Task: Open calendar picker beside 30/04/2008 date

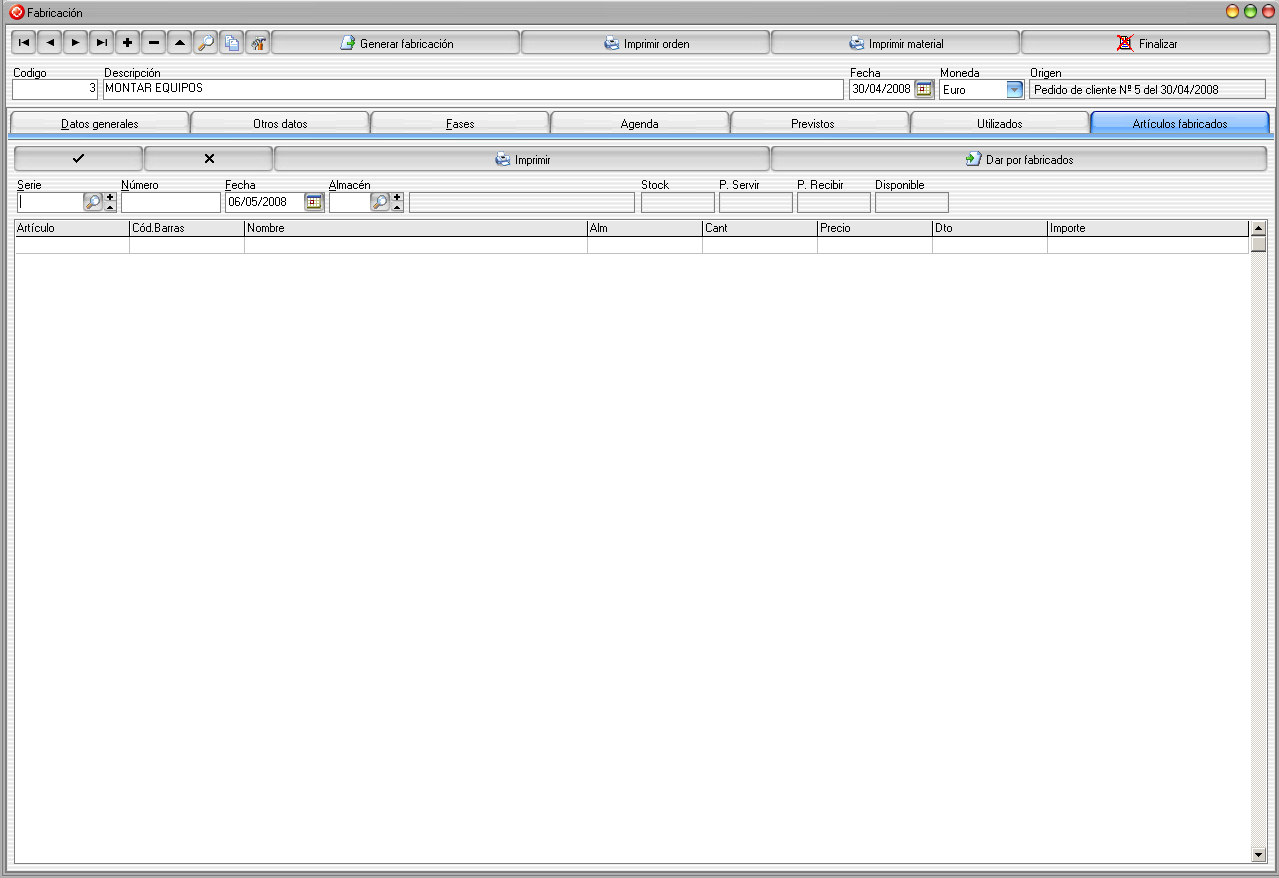Action: [x=924, y=89]
